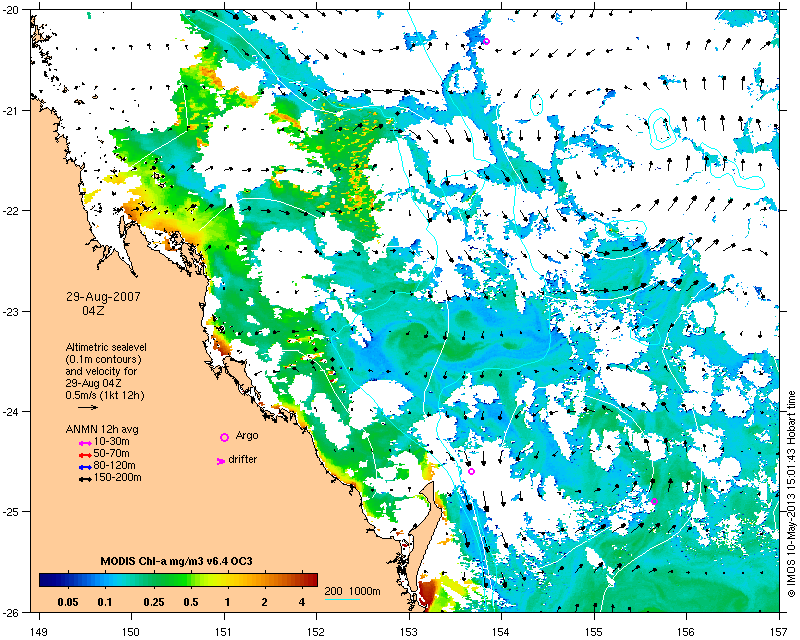The image size is (800, 640).
Task: Click the magenta drifter symbol in the legend
Action: click(x=221, y=461)
